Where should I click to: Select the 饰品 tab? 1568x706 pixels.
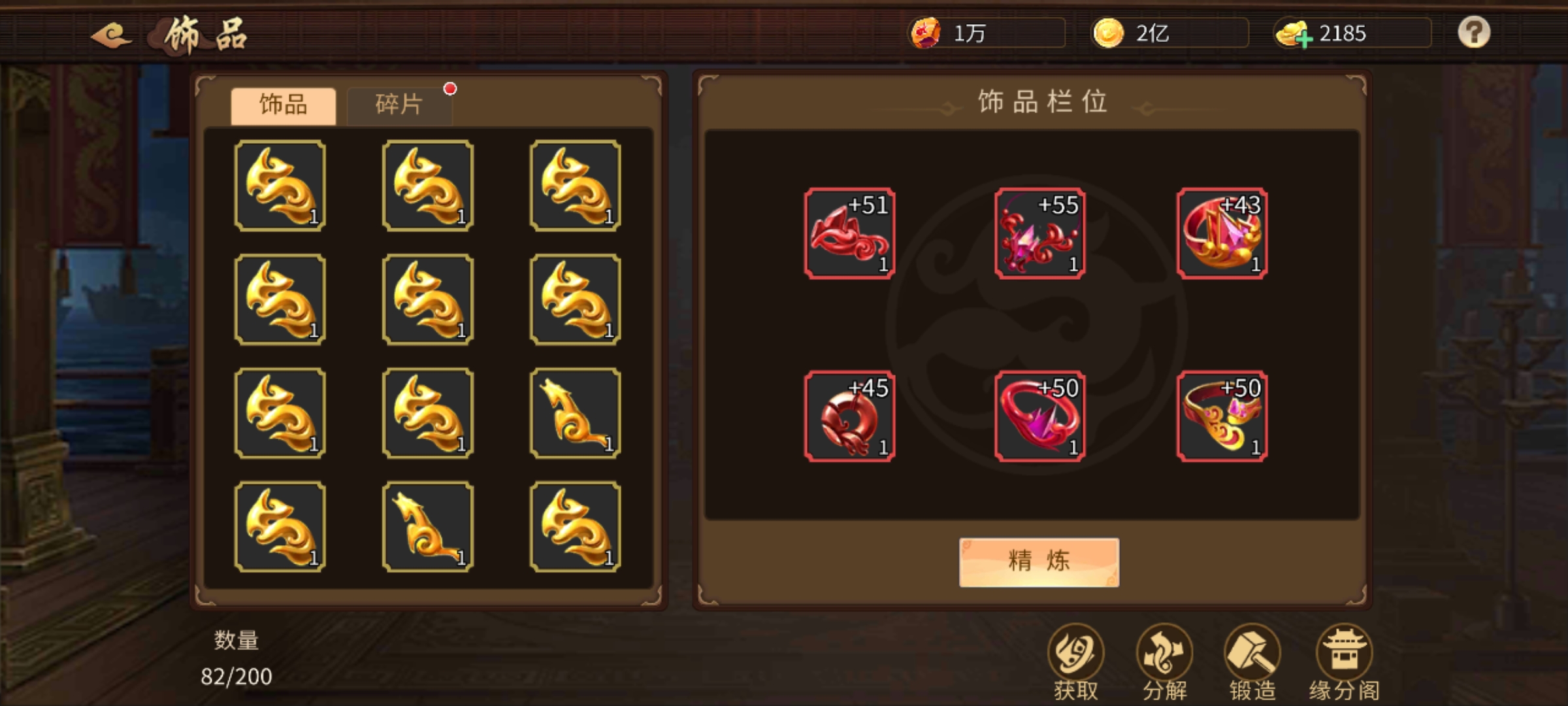(x=283, y=105)
